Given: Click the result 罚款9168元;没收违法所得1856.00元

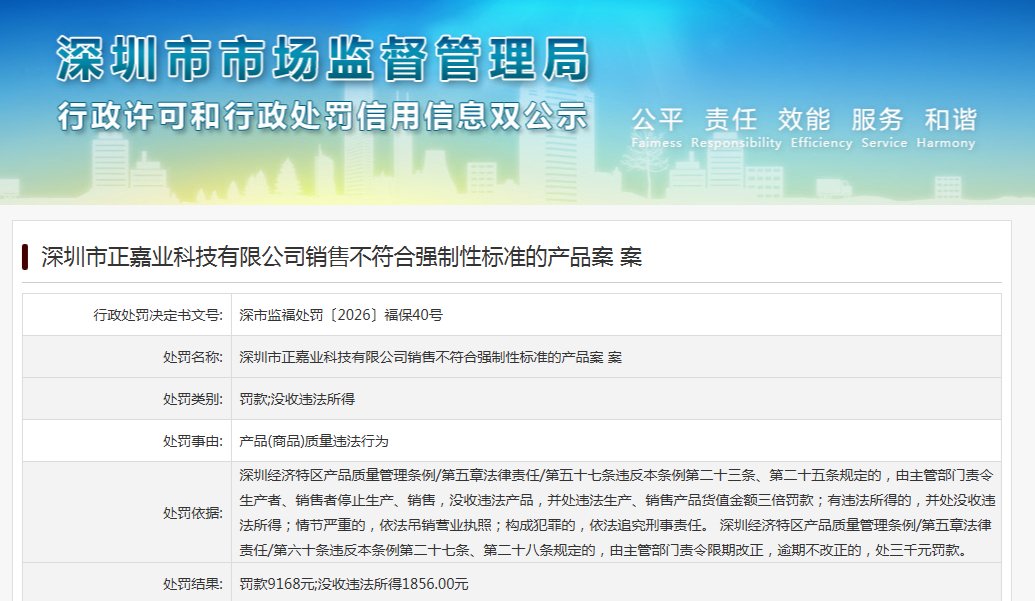Looking at the screenshot, I should pyautogui.click(x=354, y=584).
